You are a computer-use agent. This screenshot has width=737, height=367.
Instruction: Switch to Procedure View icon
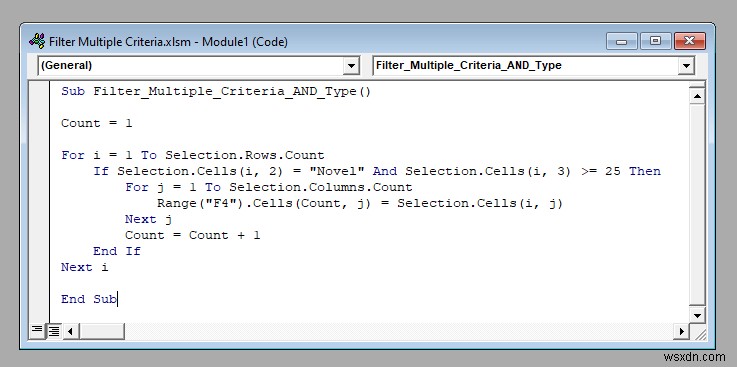coord(36,331)
